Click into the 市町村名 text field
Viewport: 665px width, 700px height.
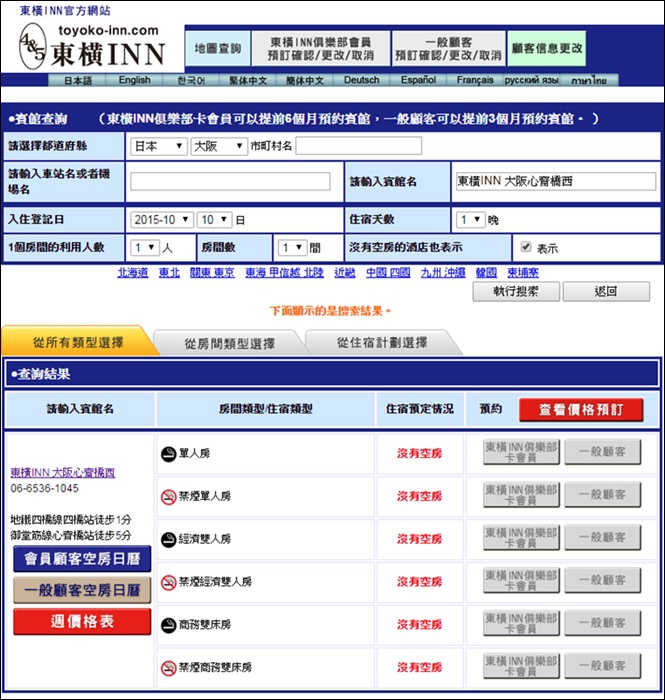(359, 146)
